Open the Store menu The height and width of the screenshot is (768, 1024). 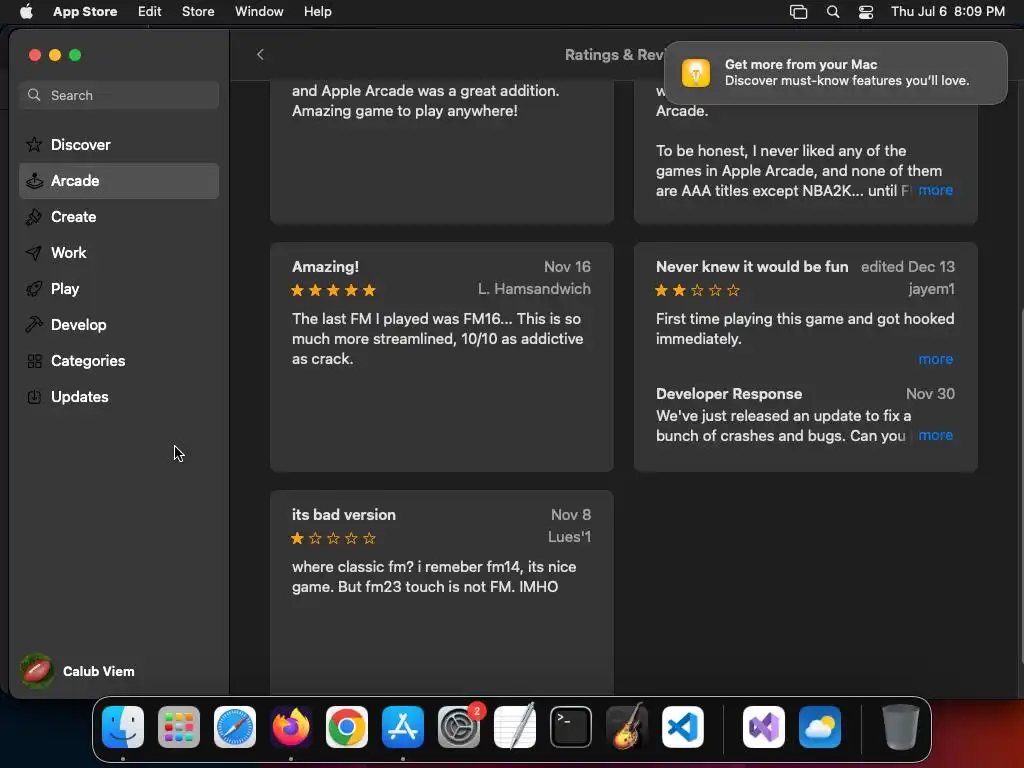click(x=198, y=12)
